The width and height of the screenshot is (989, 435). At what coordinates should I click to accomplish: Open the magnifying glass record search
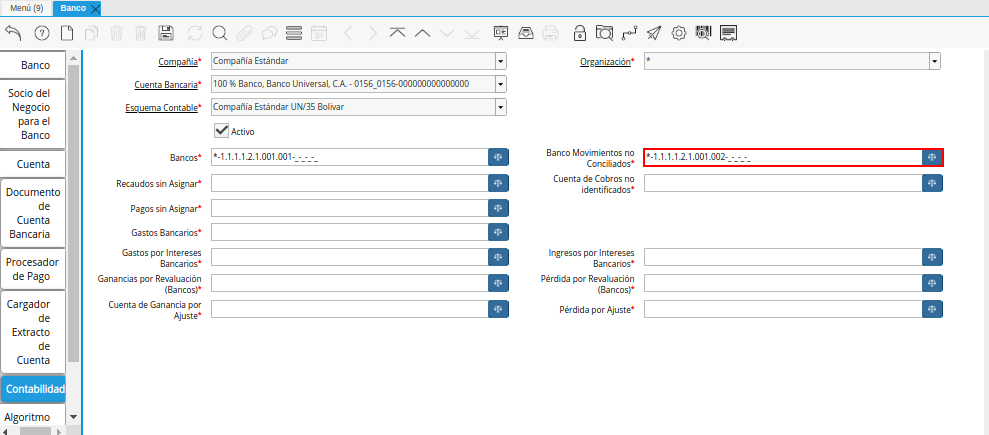click(x=219, y=33)
